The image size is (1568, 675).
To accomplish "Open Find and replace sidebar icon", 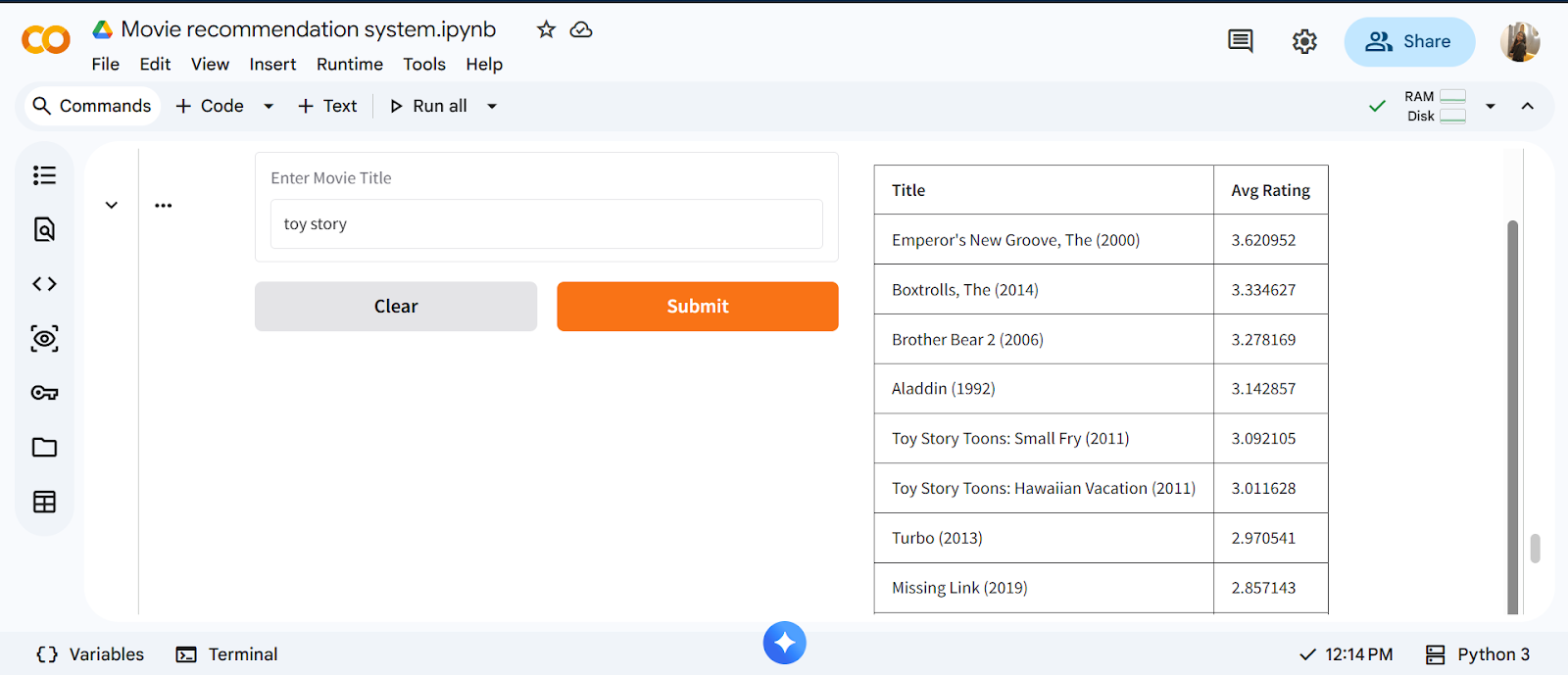I will [44, 229].
